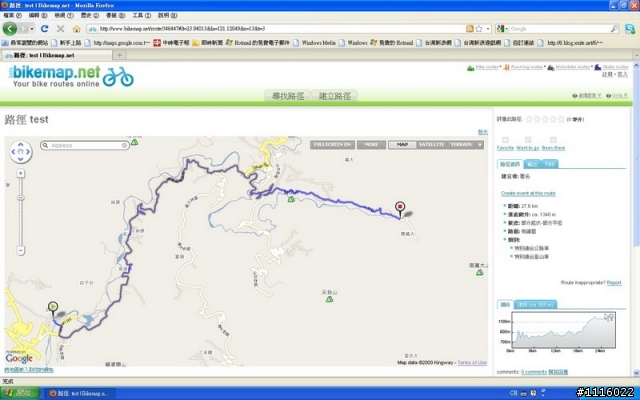Zoom out with the map minus button
Viewport: 640px width, 400px height.
[21, 250]
